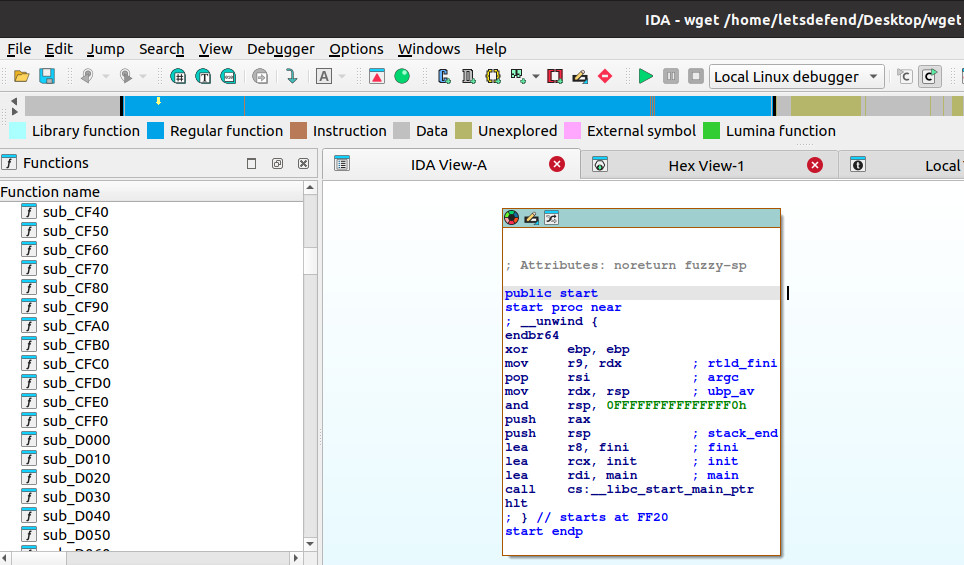Click the red breakpoint diamond icon
Viewport: 964px width, 565px height.
tap(605, 76)
